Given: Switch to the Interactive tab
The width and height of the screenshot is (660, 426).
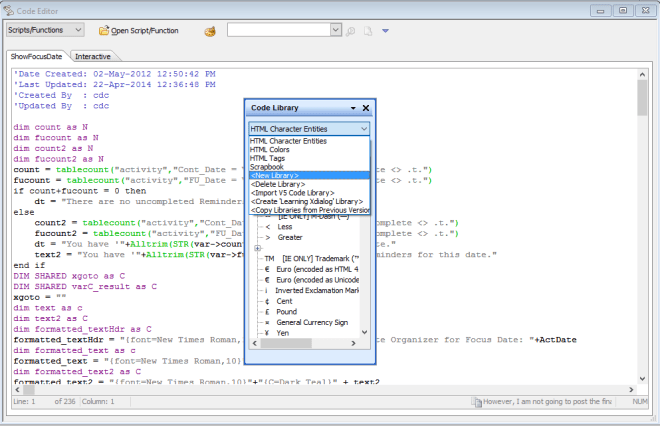Looking at the screenshot, I should [x=93, y=56].
